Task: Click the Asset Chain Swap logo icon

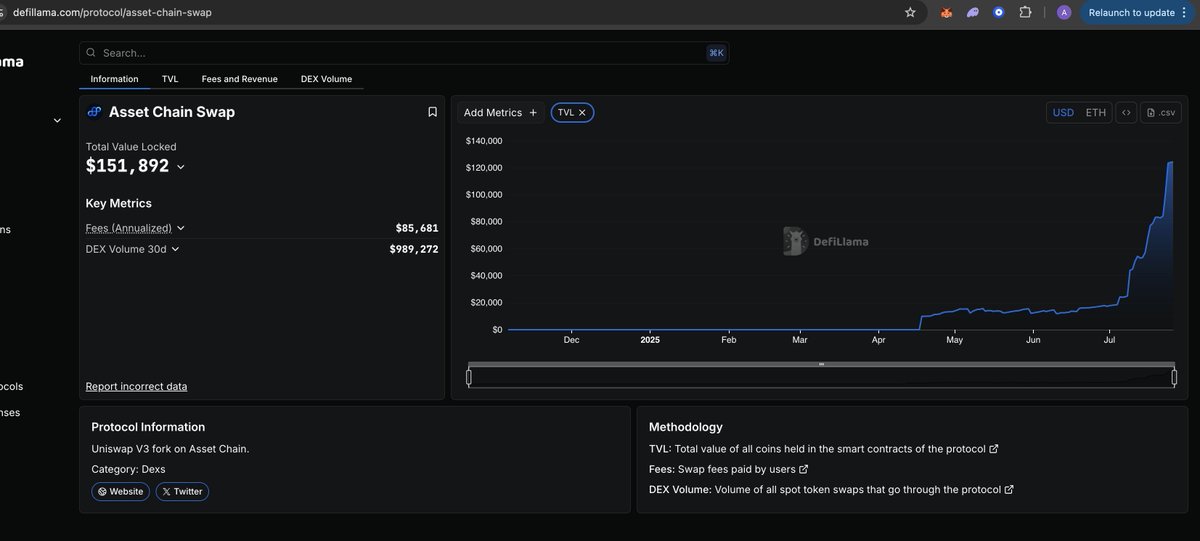Action: click(x=95, y=112)
